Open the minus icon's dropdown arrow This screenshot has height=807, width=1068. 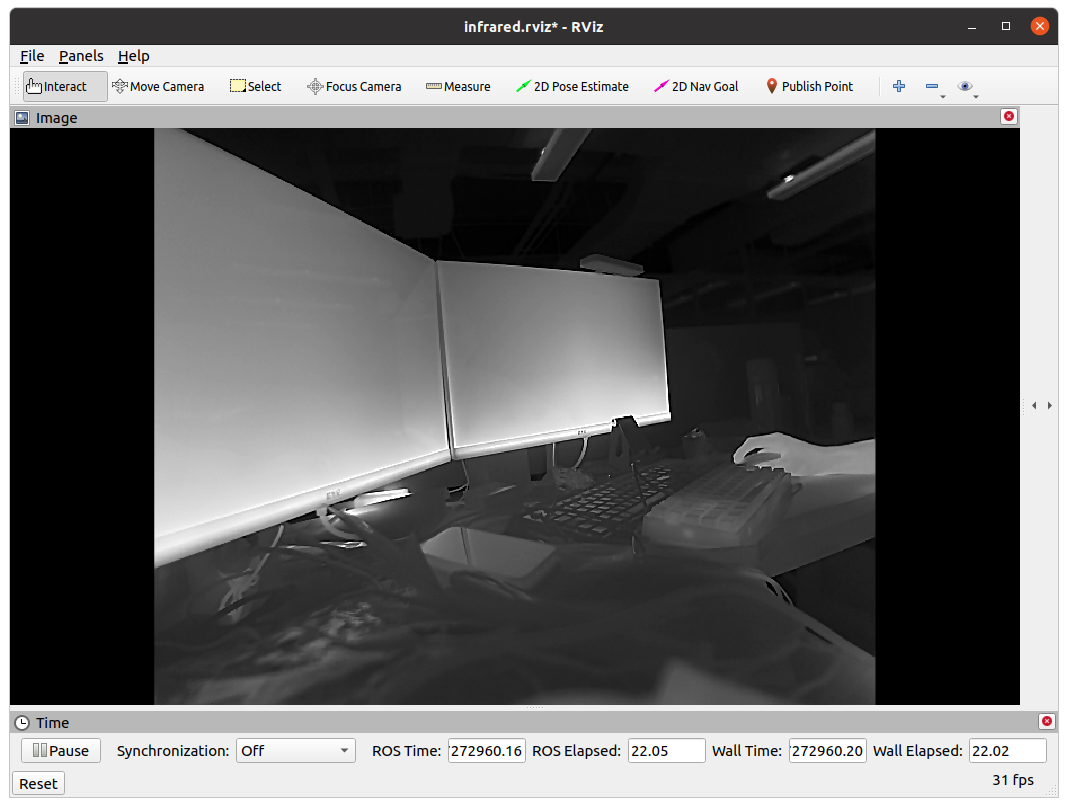[x=943, y=97]
